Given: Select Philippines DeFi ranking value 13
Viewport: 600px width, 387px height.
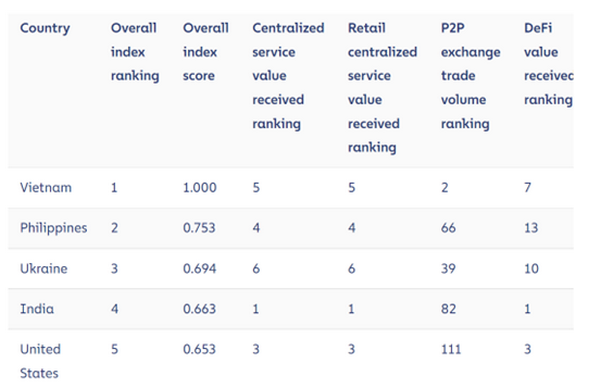Looking at the screenshot, I should click(531, 228).
